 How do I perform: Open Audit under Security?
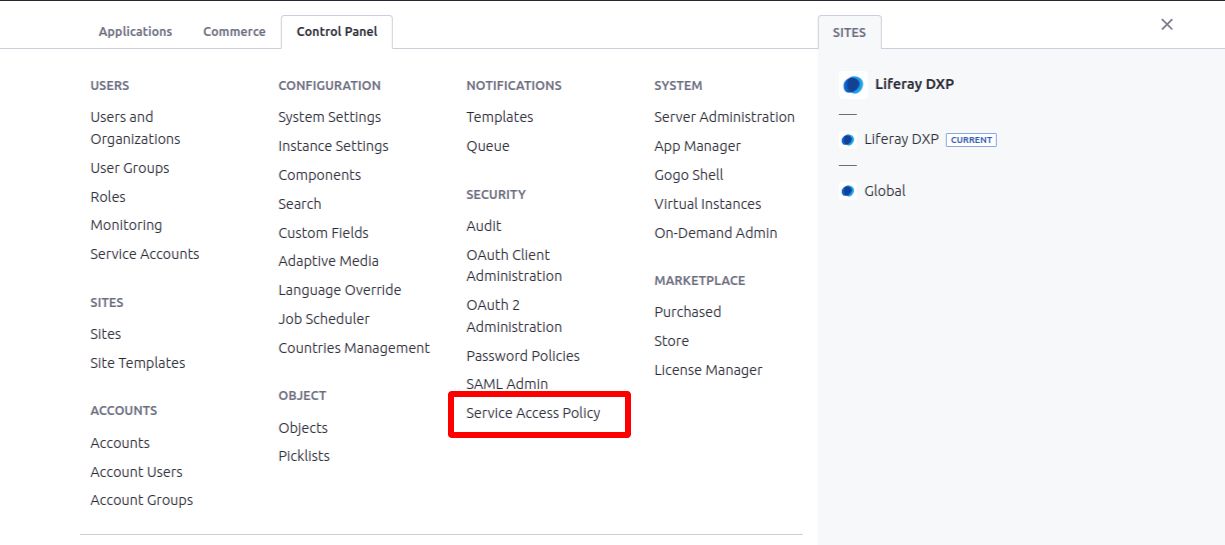(x=484, y=226)
